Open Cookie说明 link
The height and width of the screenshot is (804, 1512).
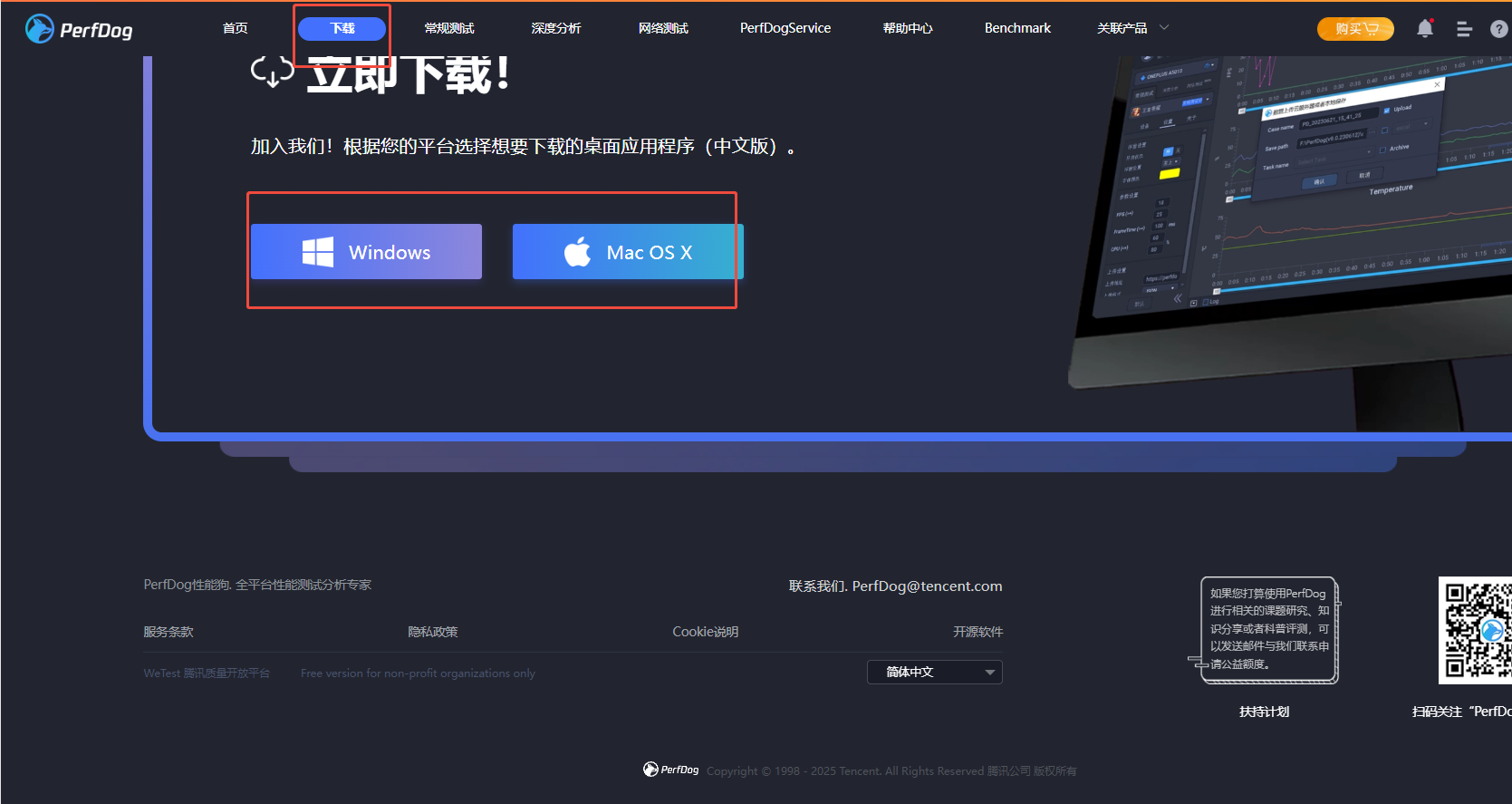705,632
